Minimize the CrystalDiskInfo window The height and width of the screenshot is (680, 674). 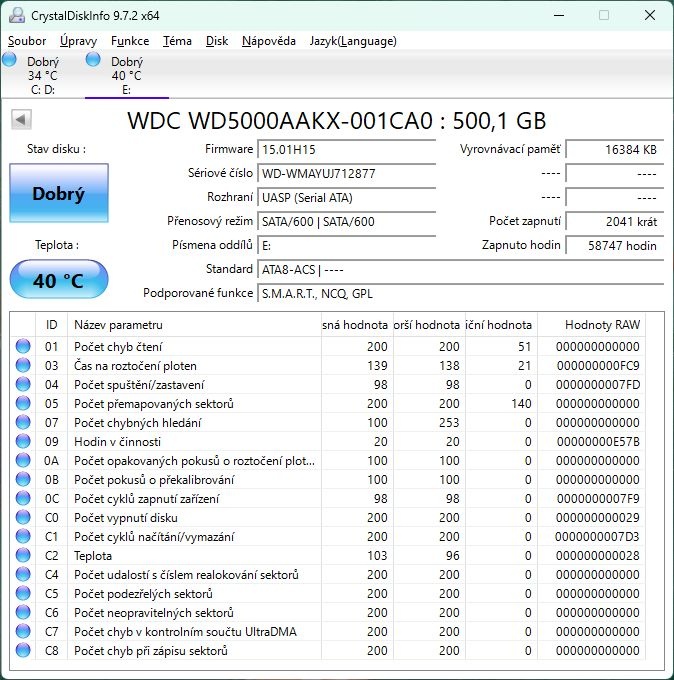pos(559,15)
